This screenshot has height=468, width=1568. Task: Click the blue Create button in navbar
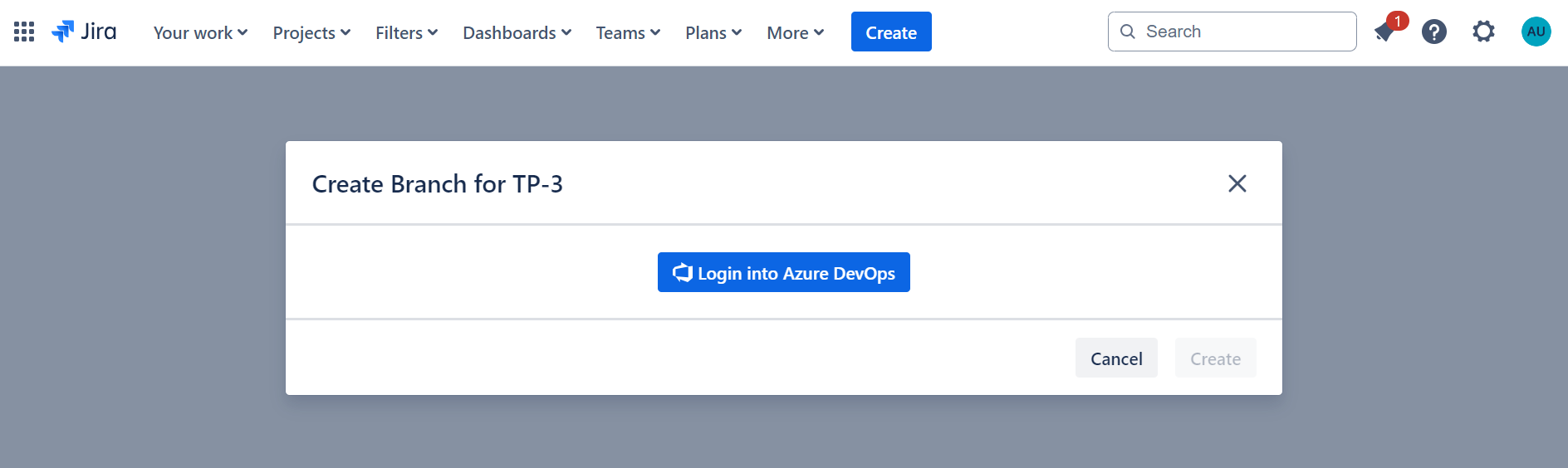point(891,32)
